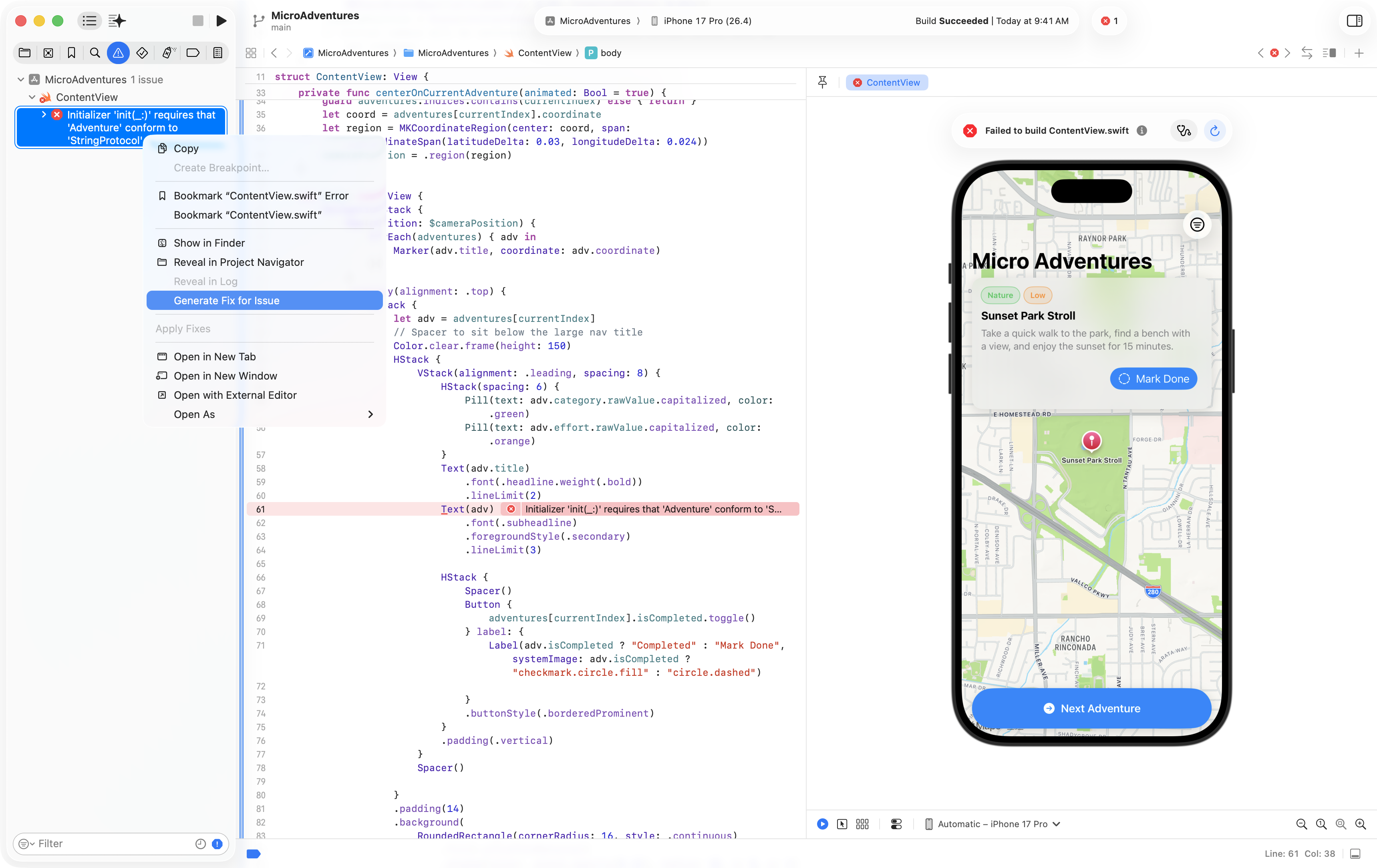The width and height of the screenshot is (1377, 868).
Task: Toggle recent-issues clock filter
Action: point(200,844)
